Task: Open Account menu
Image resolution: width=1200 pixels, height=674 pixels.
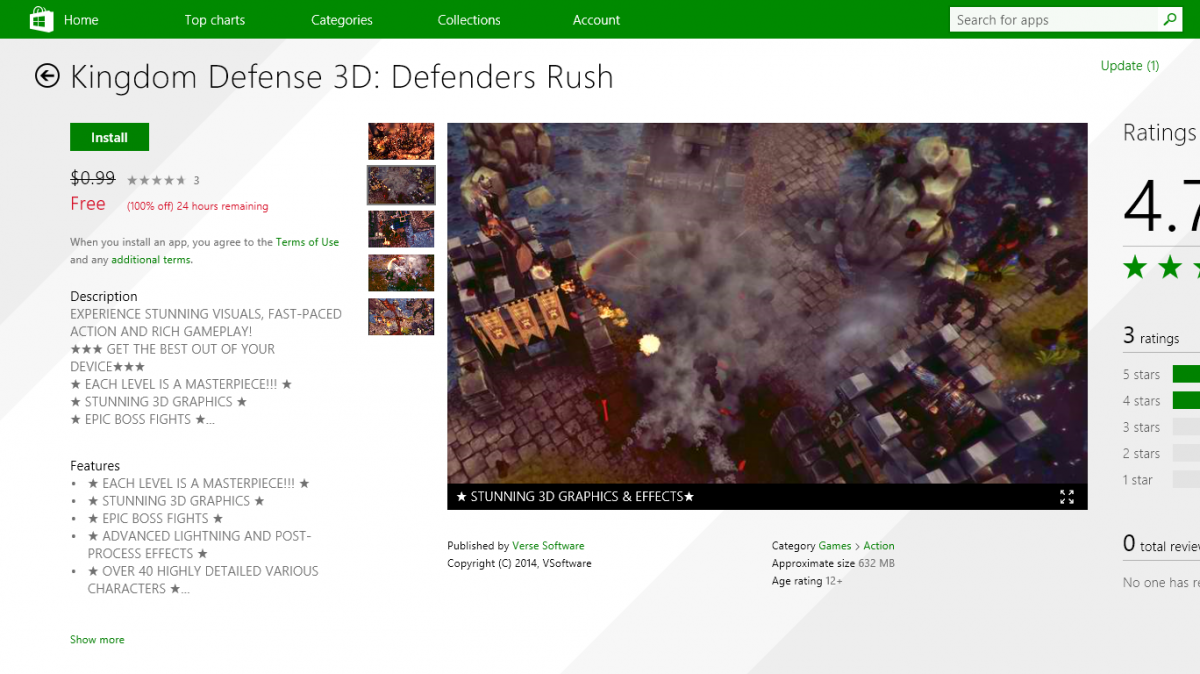Action: point(596,20)
